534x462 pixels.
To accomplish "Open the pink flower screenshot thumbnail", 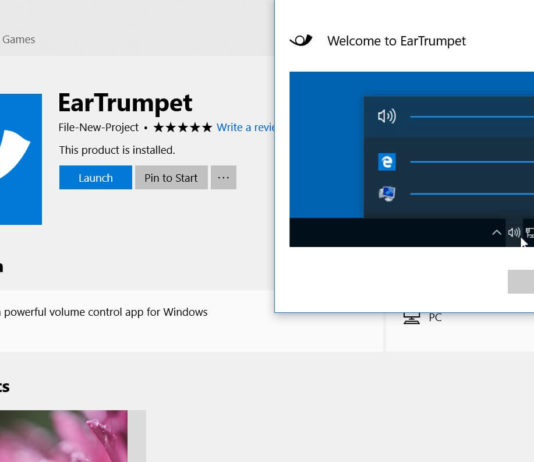I will 64,436.
